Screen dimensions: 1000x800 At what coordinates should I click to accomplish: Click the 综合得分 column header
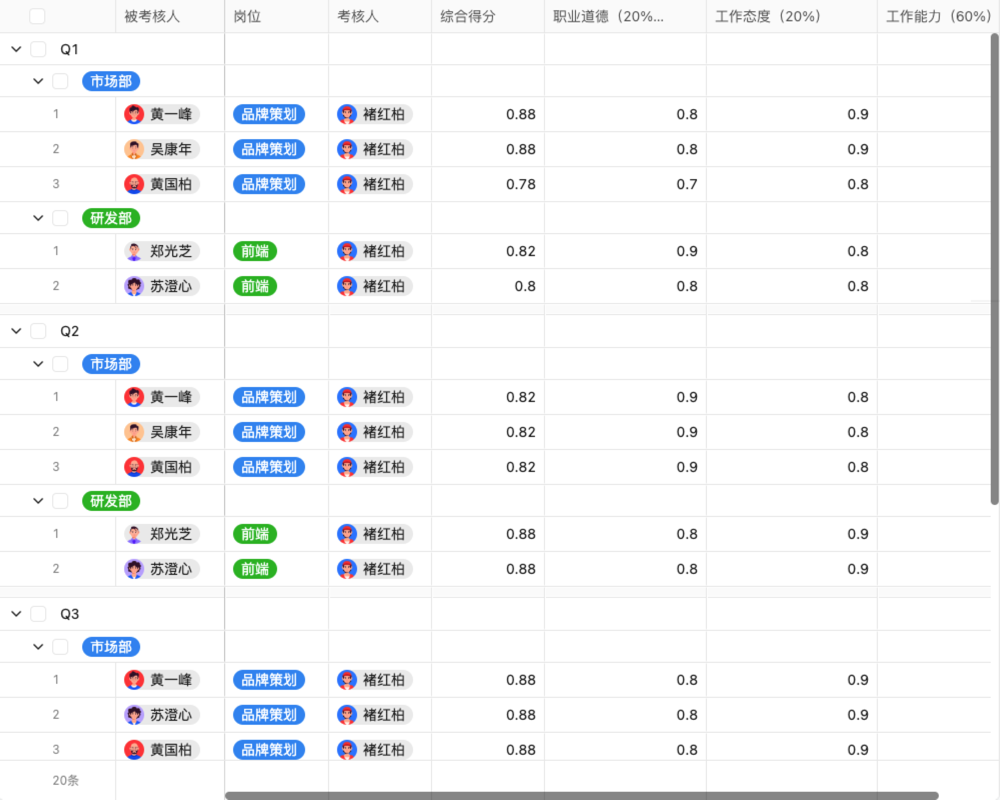(x=468, y=16)
